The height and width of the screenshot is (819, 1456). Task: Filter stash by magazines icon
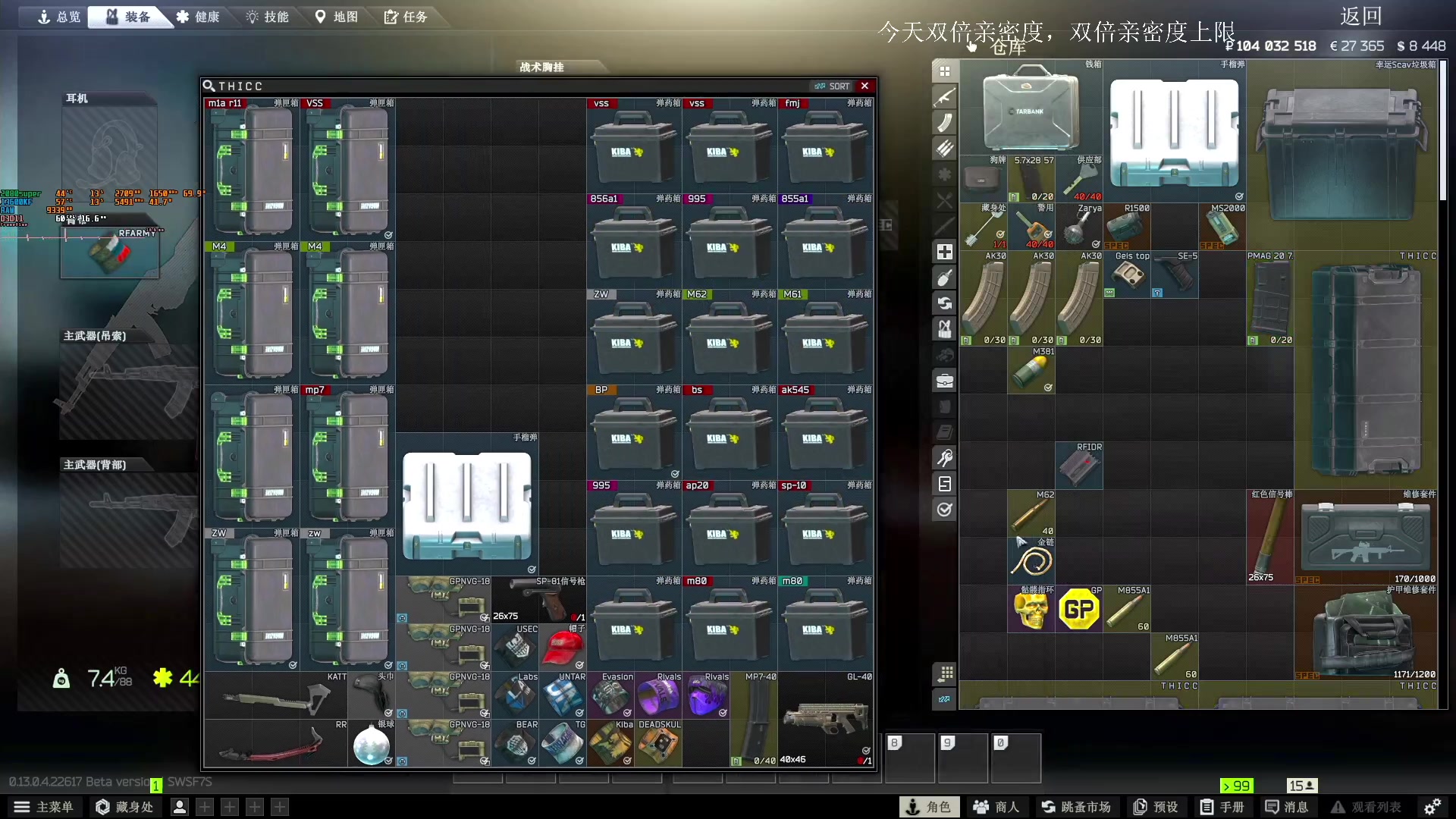[944, 123]
